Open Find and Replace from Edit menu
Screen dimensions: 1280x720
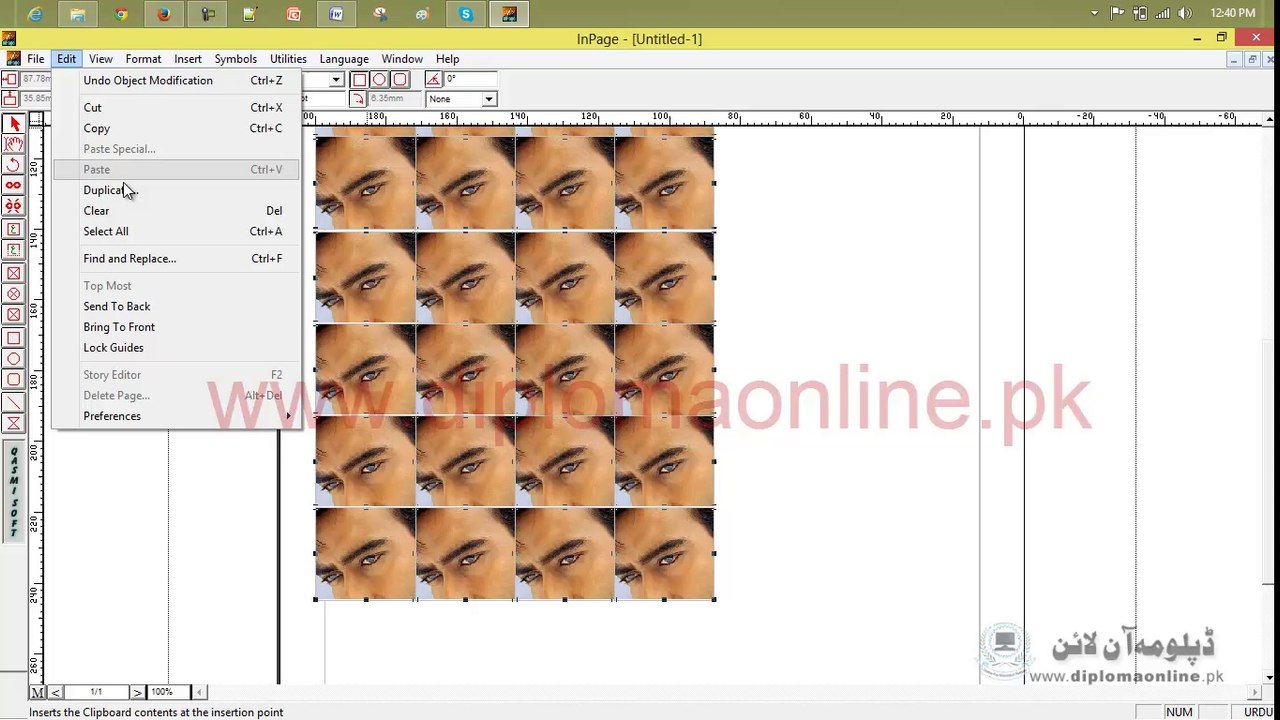pyautogui.click(x=177, y=258)
